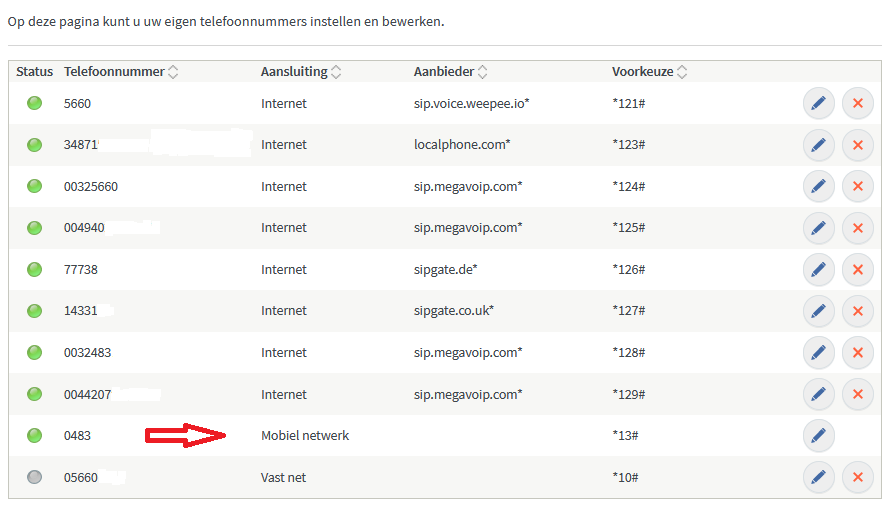Edit the 00325660 megavoip entry
The image size is (891, 506).
(x=818, y=187)
